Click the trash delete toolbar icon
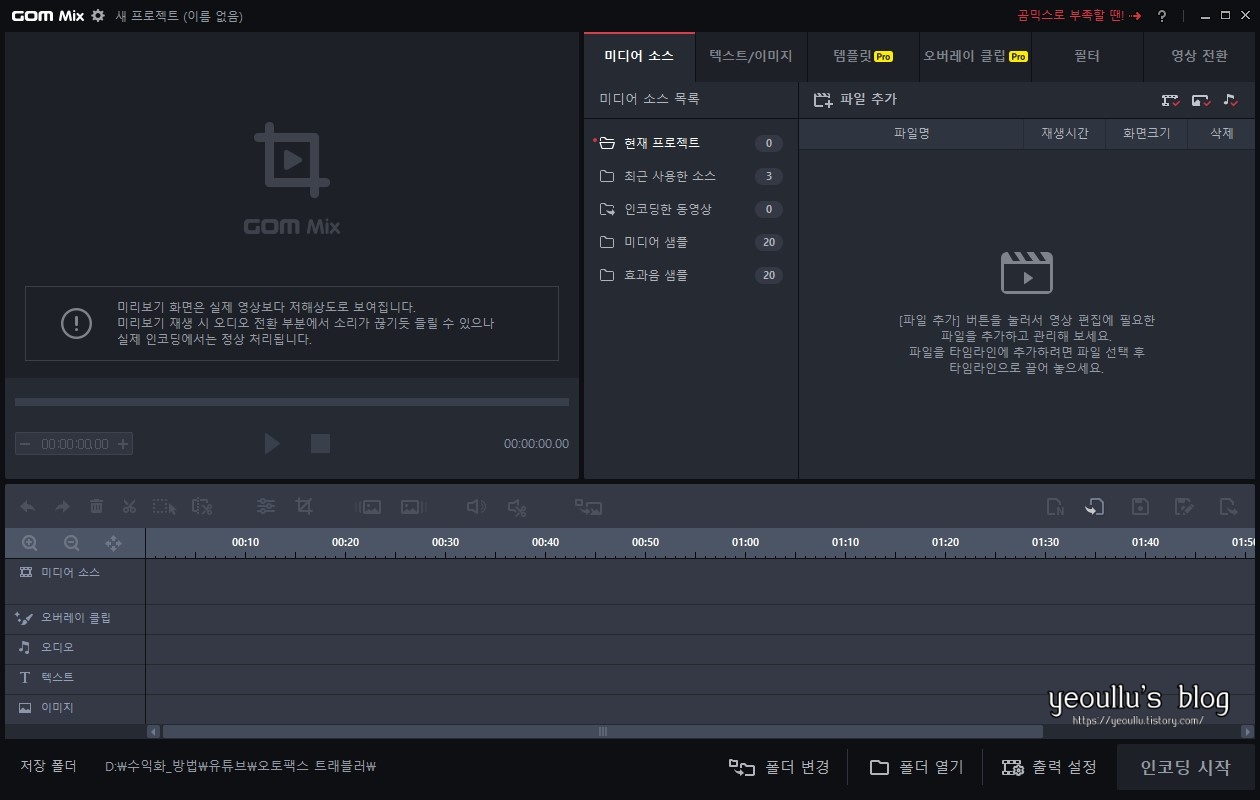Viewport: 1260px width, 800px height. (96, 507)
